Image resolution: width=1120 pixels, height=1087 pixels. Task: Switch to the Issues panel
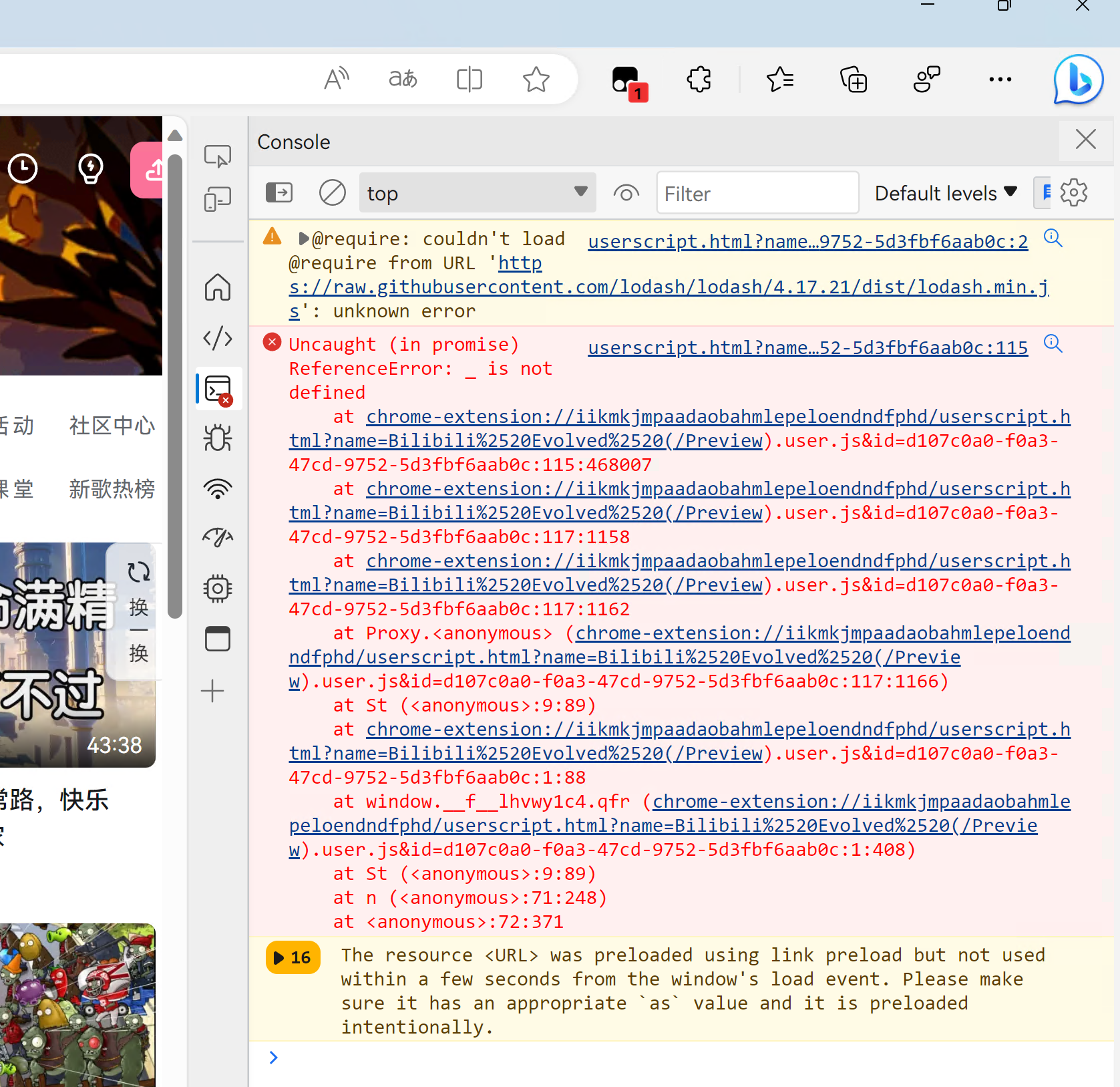click(217, 438)
